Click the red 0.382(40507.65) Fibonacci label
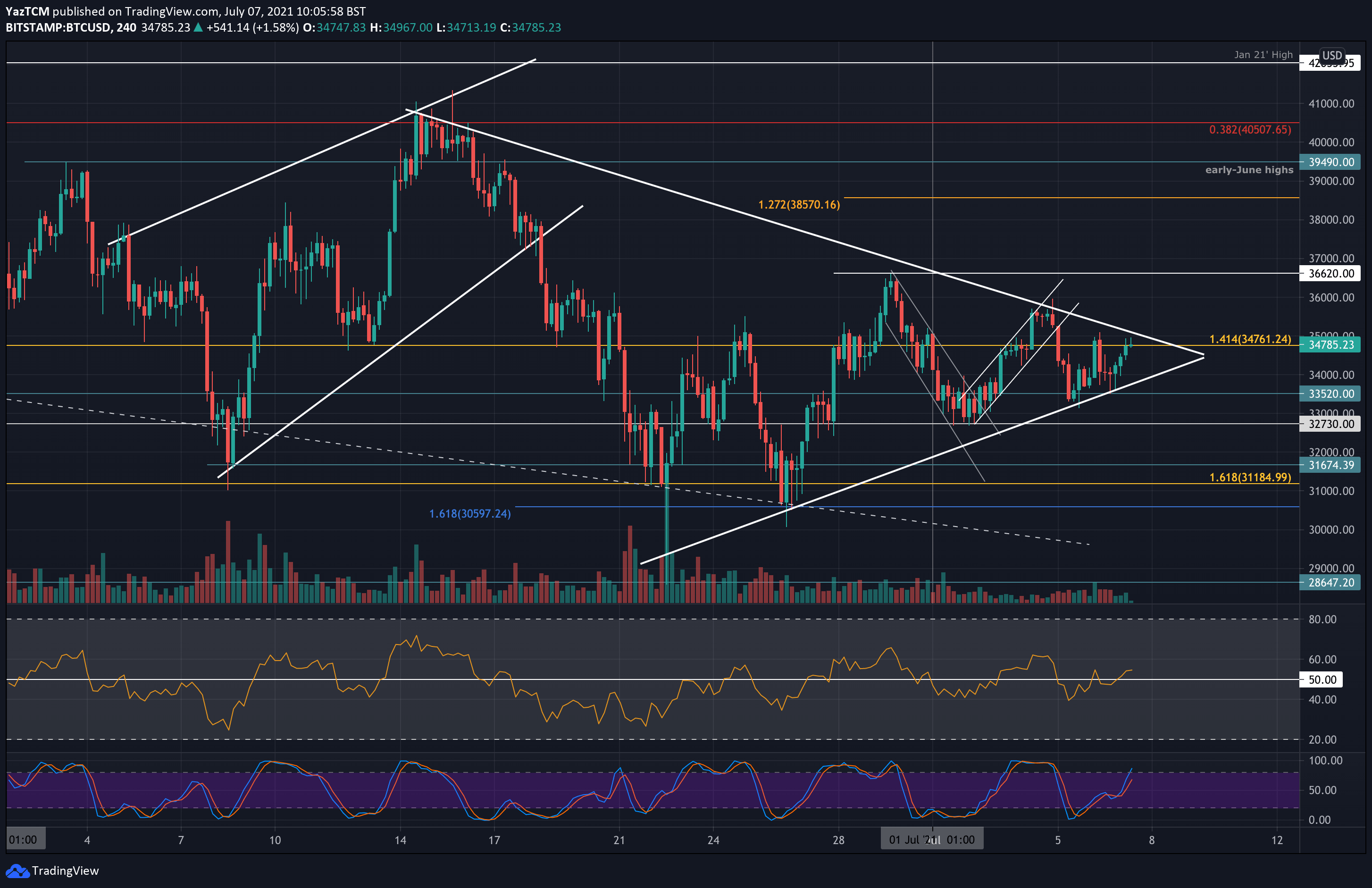 1250,130
